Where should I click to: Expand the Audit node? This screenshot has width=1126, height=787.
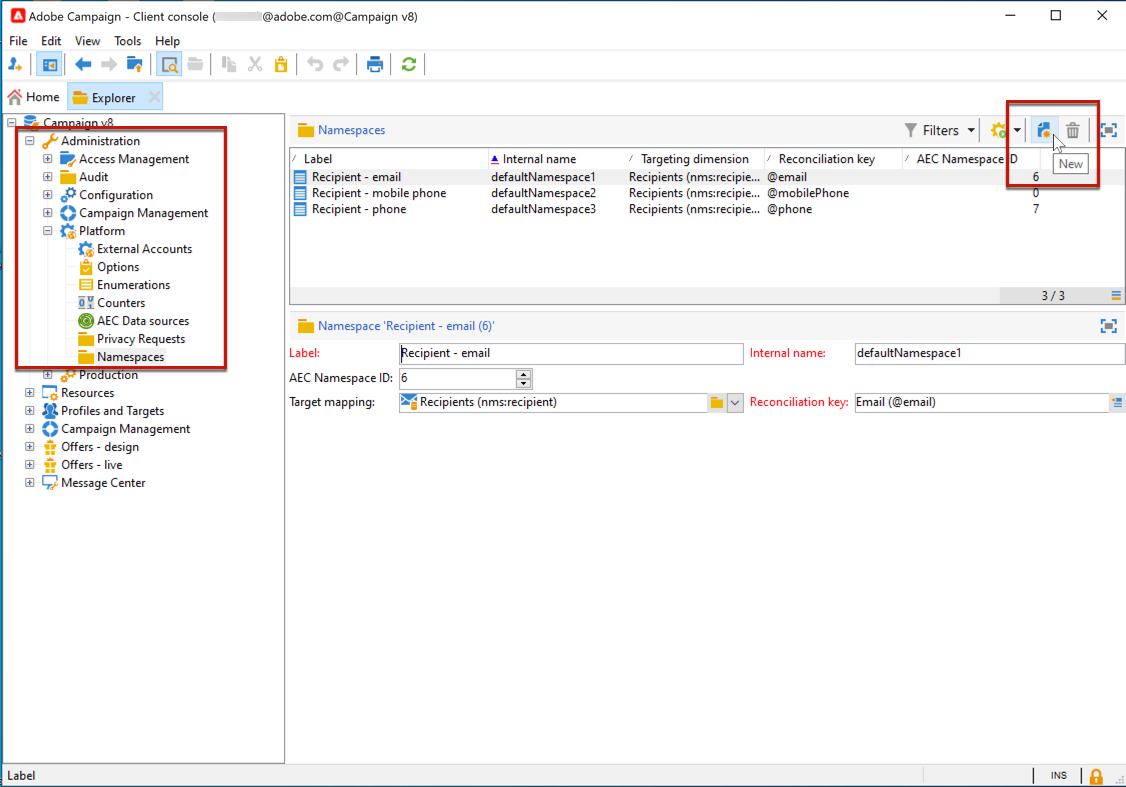point(47,177)
